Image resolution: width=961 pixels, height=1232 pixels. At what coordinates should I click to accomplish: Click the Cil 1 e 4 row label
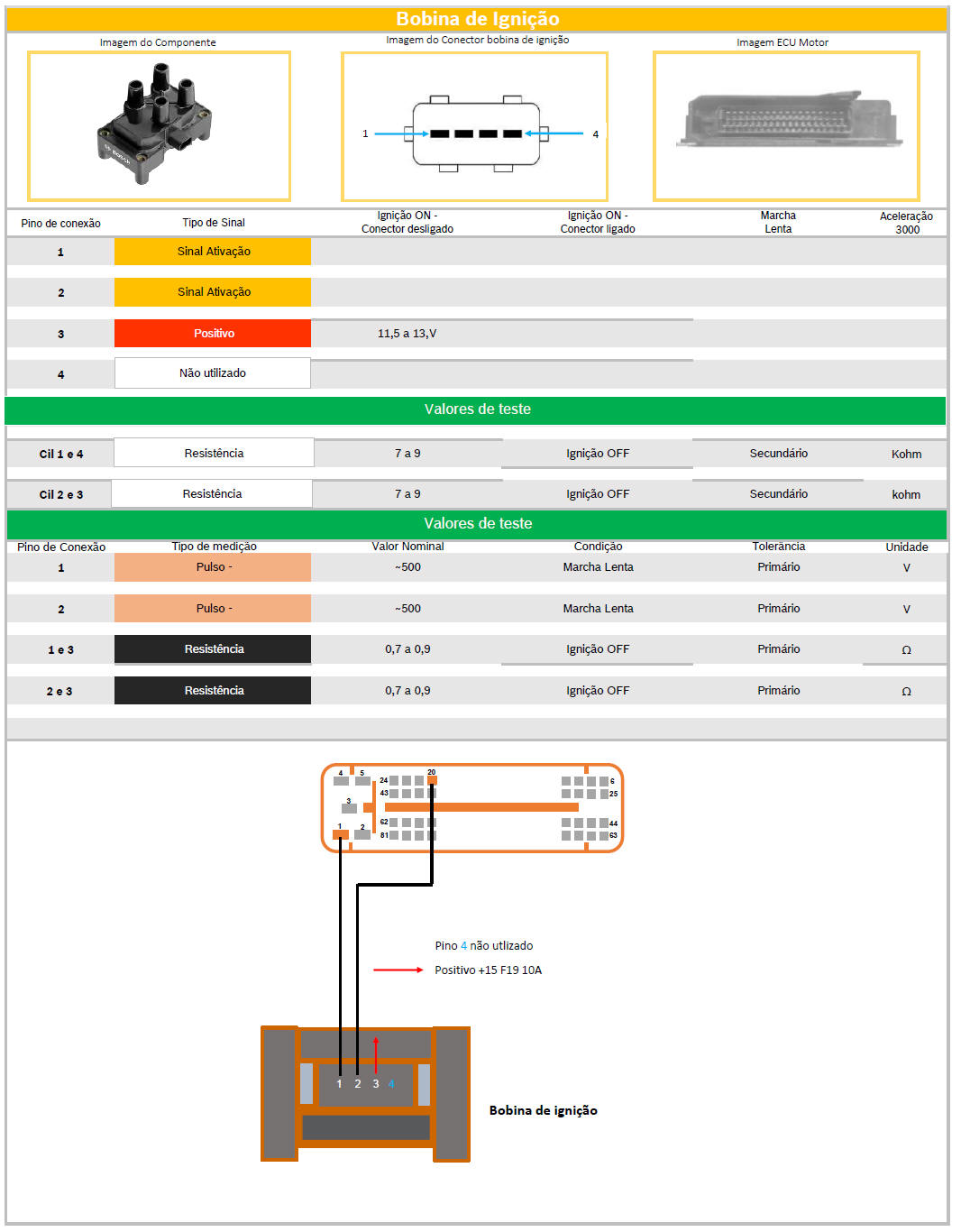coord(60,455)
